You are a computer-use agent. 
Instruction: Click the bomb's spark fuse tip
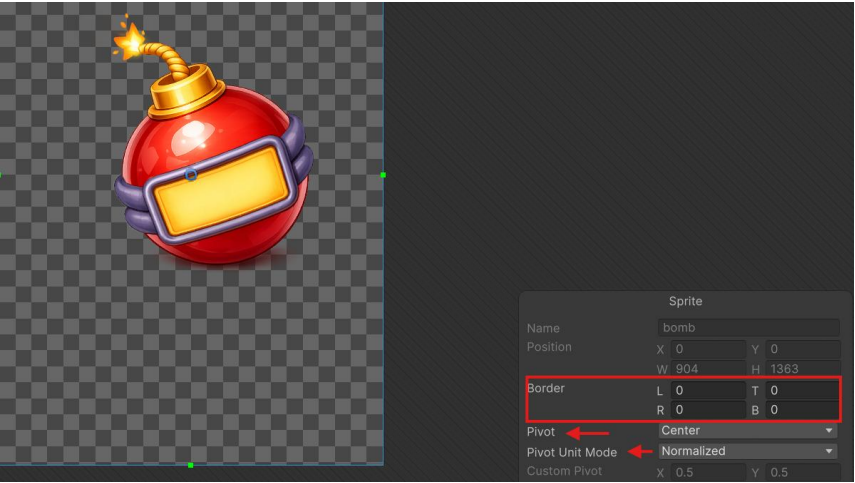click(129, 40)
